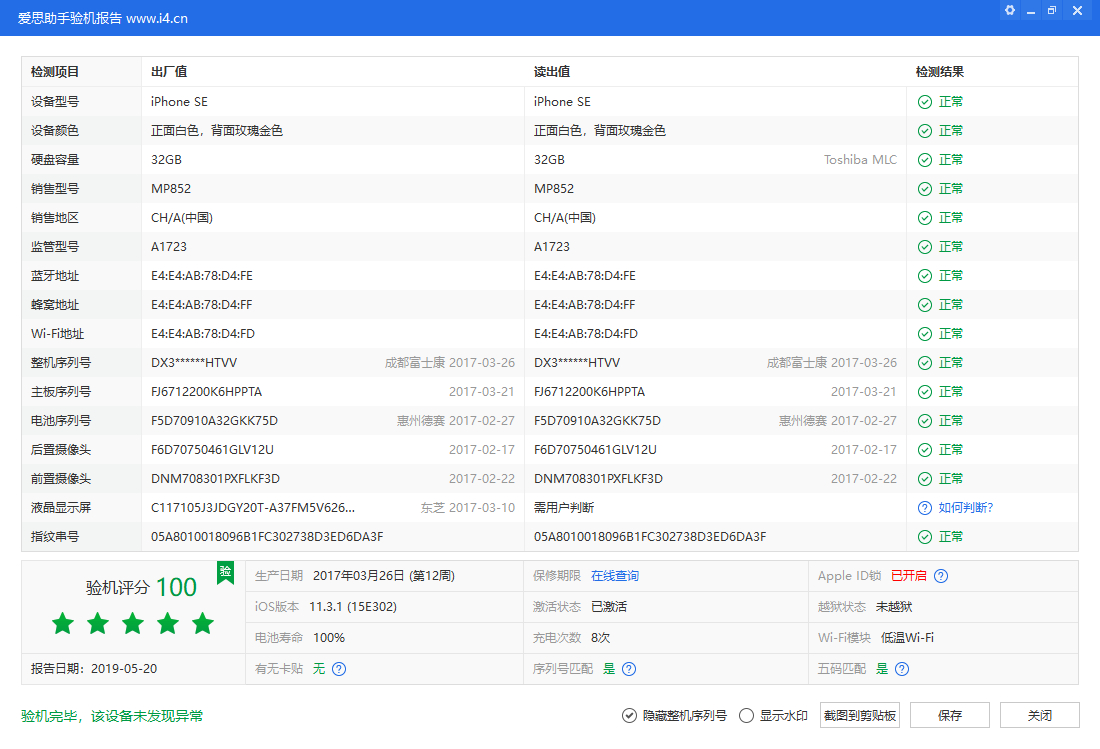This screenshot has height=749, width=1100.
Task: Click charge count 8次
Action: pyautogui.click(x=601, y=637)
